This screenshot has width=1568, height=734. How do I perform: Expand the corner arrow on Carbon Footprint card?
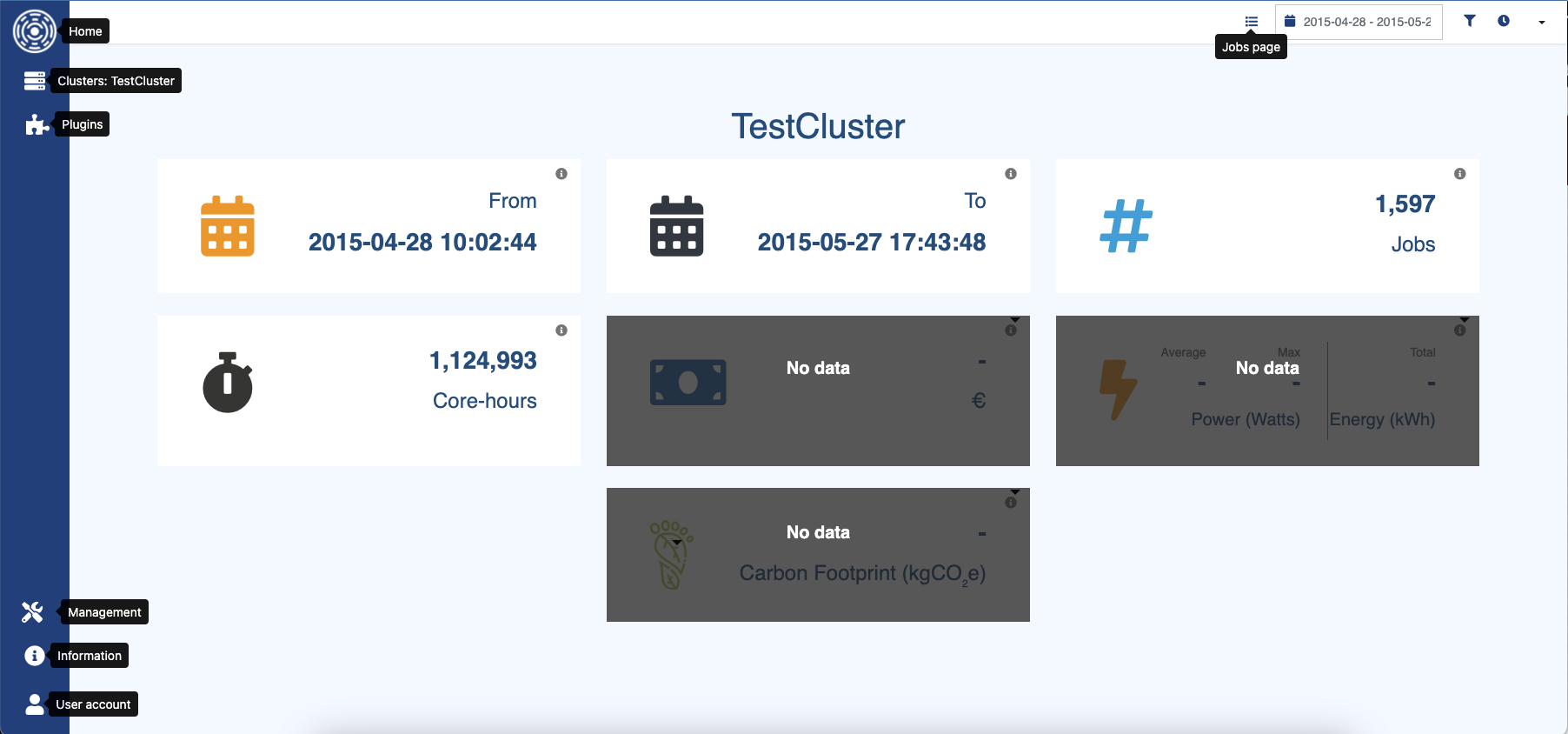coord(1015,492)
